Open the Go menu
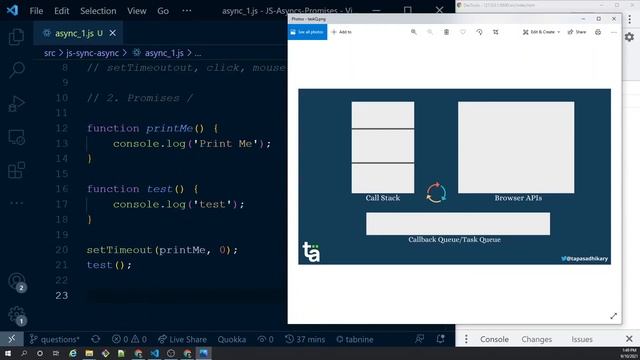 [163, 11]
